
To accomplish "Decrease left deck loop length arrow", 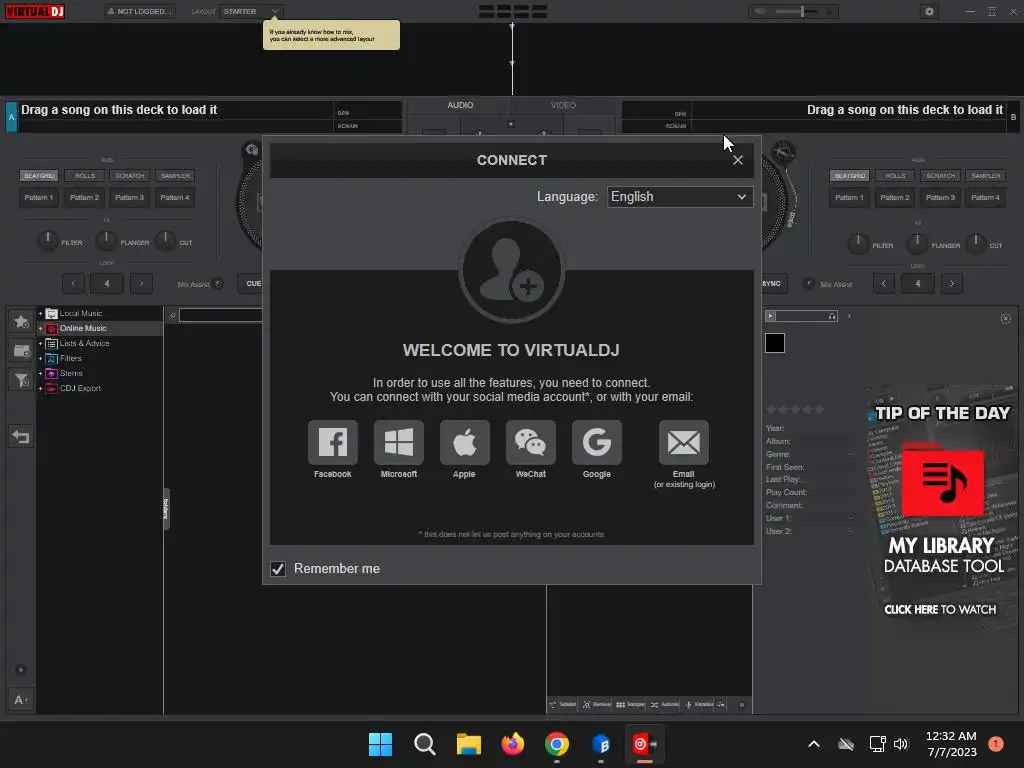I will pyautogui.click(x=73, y=283).
